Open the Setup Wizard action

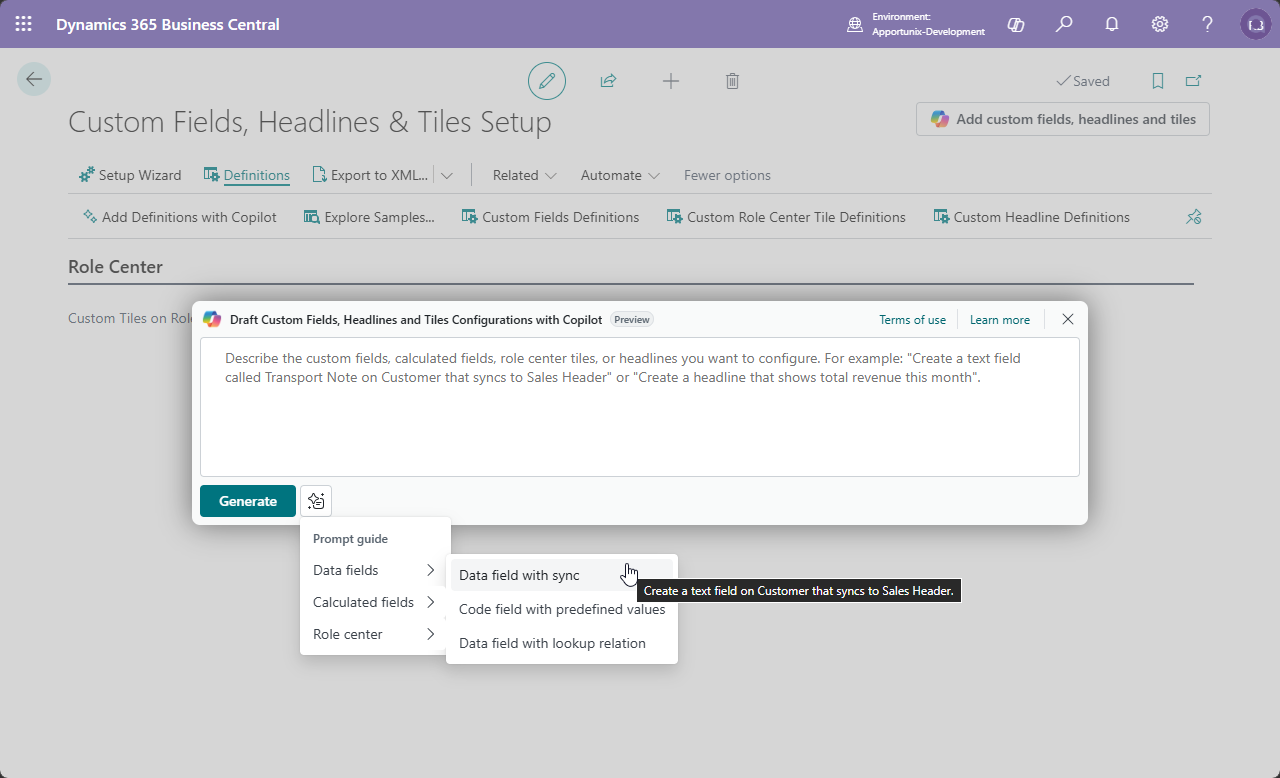(130, 175)
